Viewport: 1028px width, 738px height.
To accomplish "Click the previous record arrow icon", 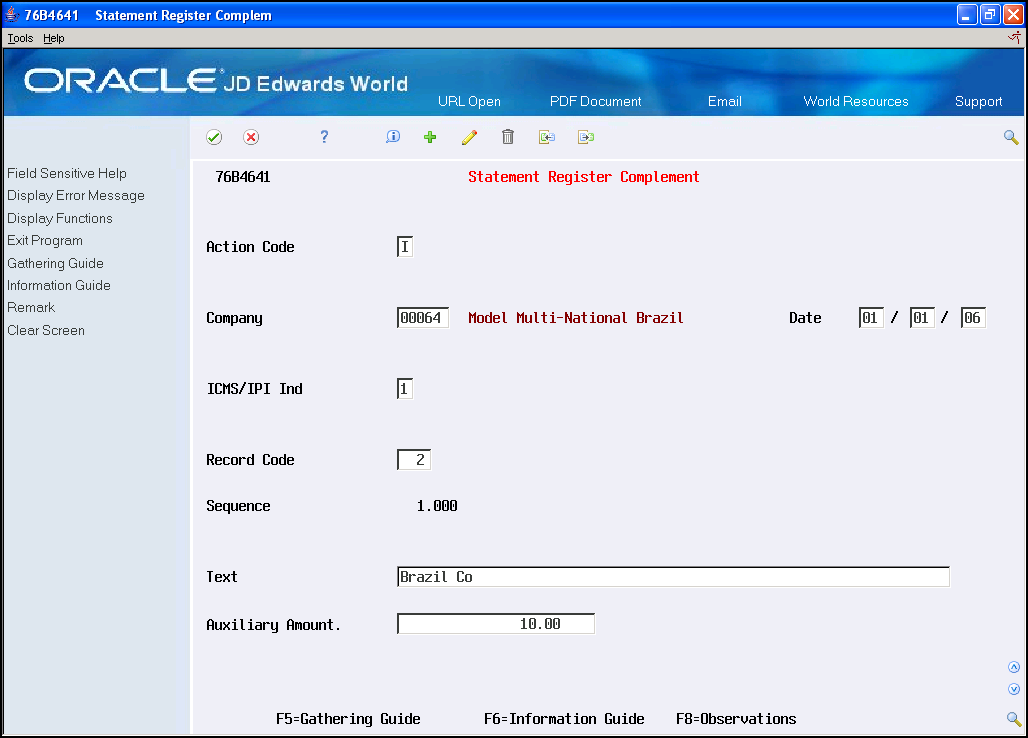I will click(x=547, y=137).
